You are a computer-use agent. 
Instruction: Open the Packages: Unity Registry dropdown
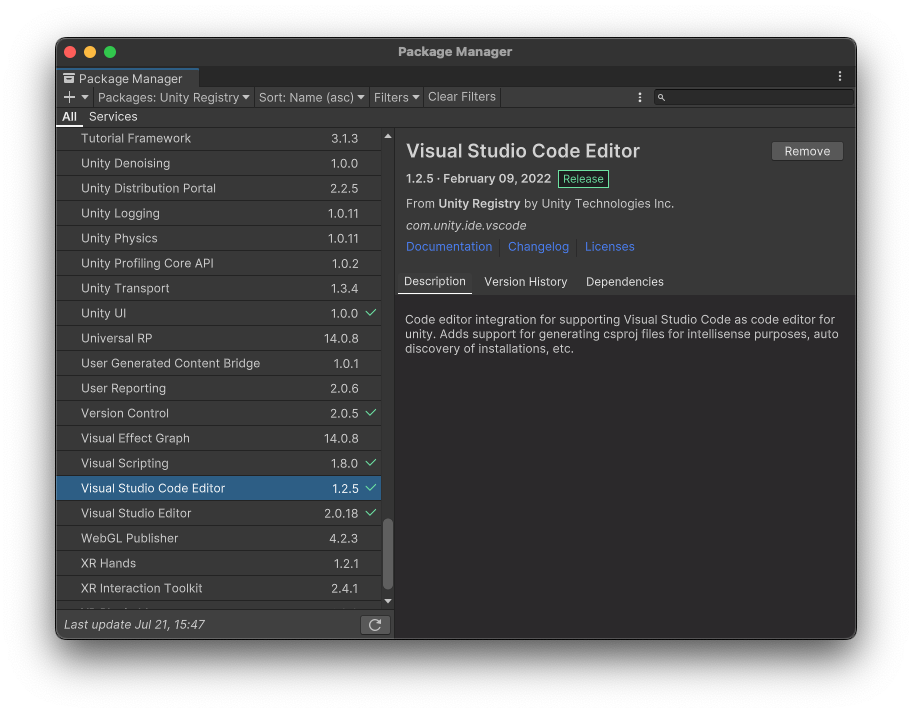pyautogui.click(x=173, y=97)
